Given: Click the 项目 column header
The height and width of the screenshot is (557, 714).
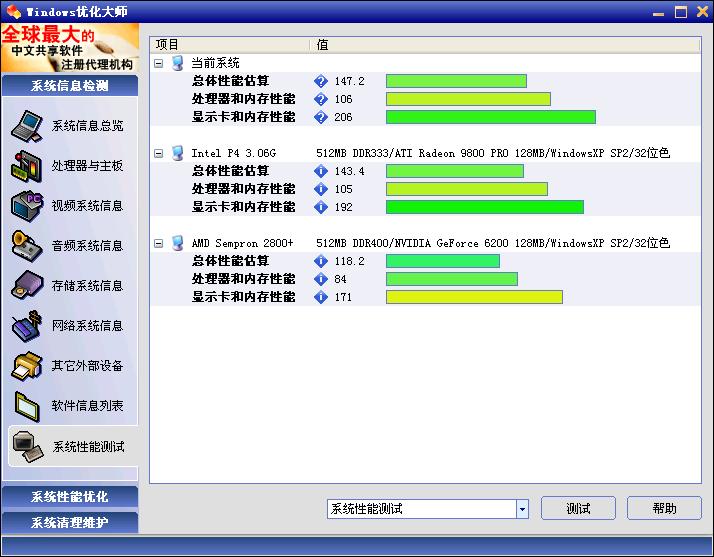Looking at the screenshot, I should pos(230,45).
